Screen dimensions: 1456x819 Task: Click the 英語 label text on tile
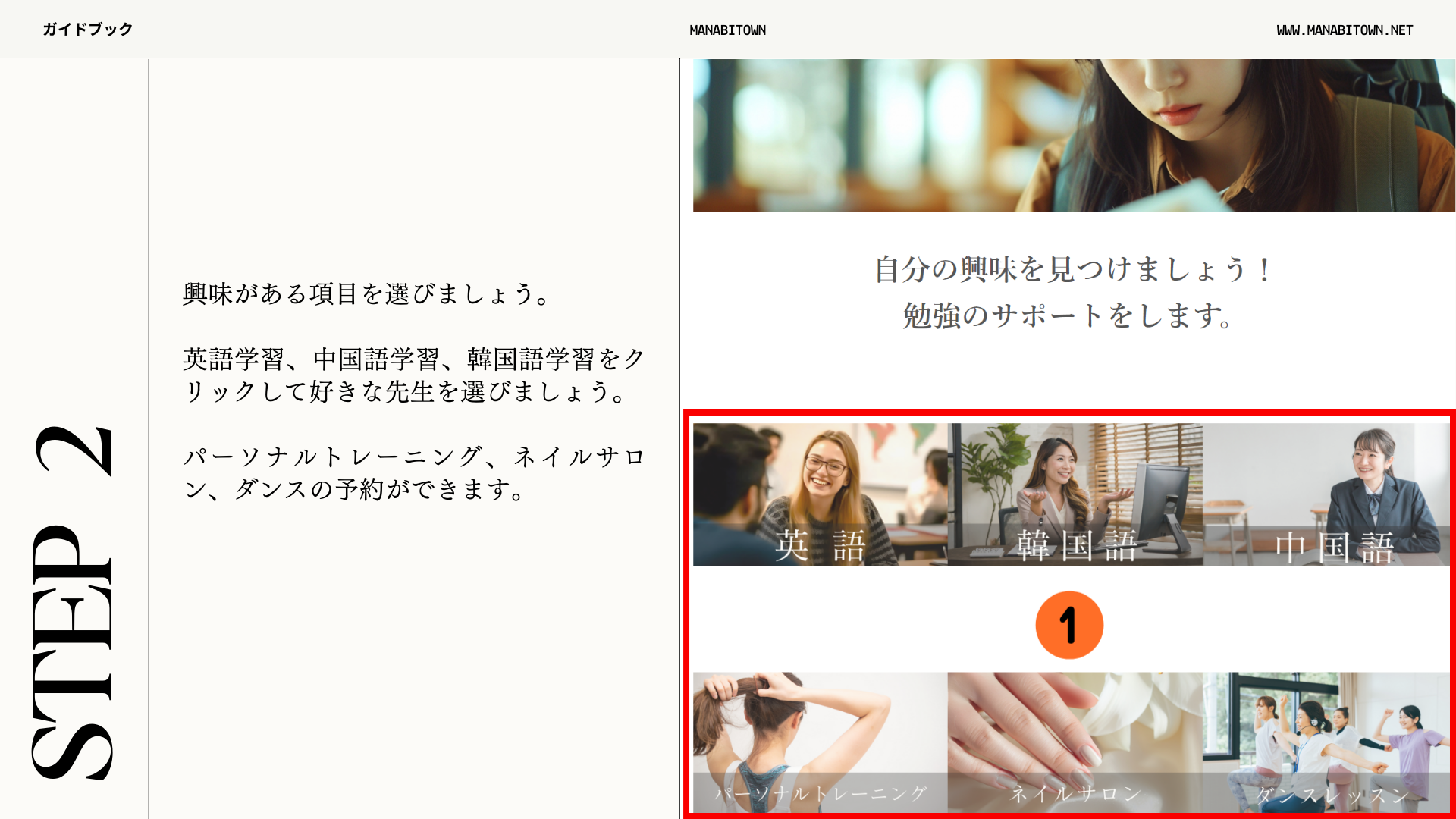[x=820, y=546]
